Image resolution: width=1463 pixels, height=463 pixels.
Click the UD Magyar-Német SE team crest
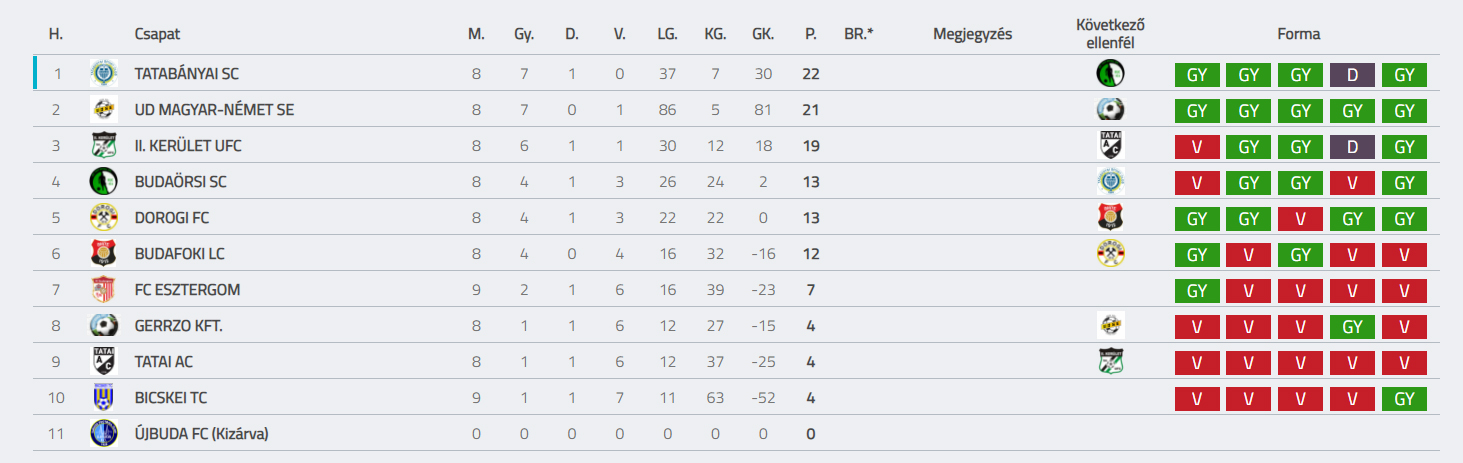coord(103,109)
